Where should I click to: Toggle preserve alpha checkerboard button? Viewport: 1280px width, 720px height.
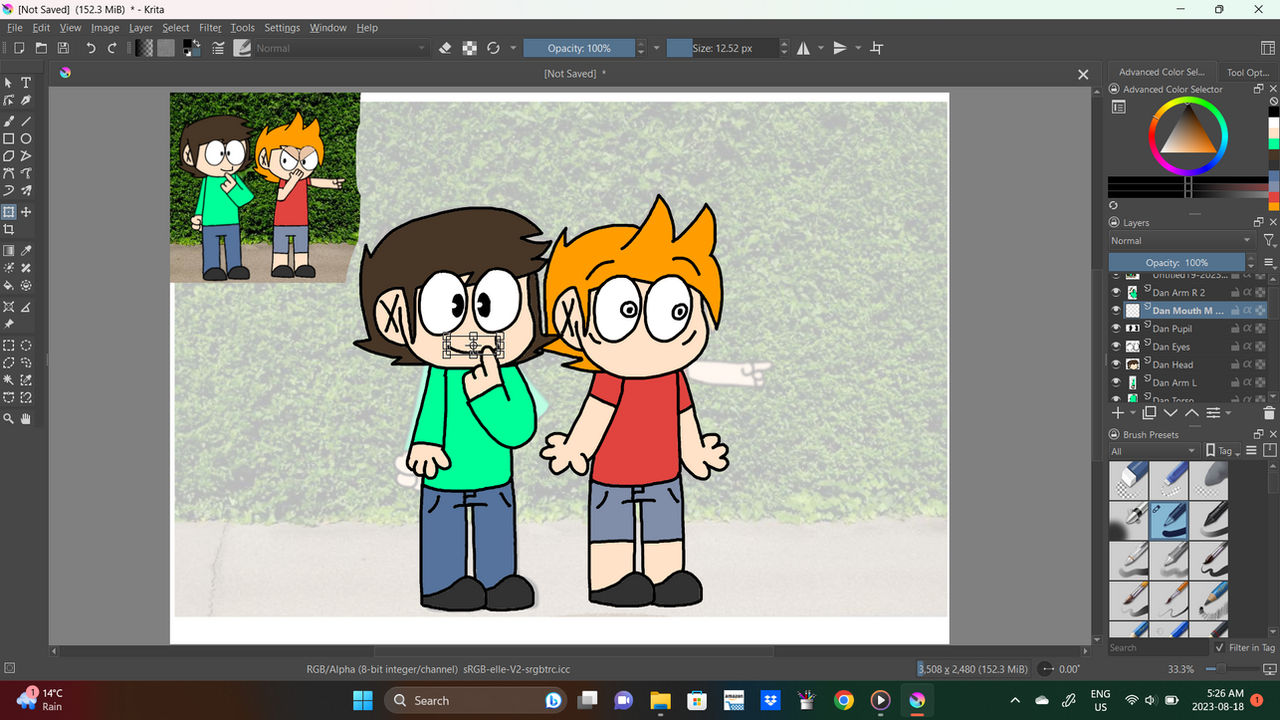click(469, 48)
